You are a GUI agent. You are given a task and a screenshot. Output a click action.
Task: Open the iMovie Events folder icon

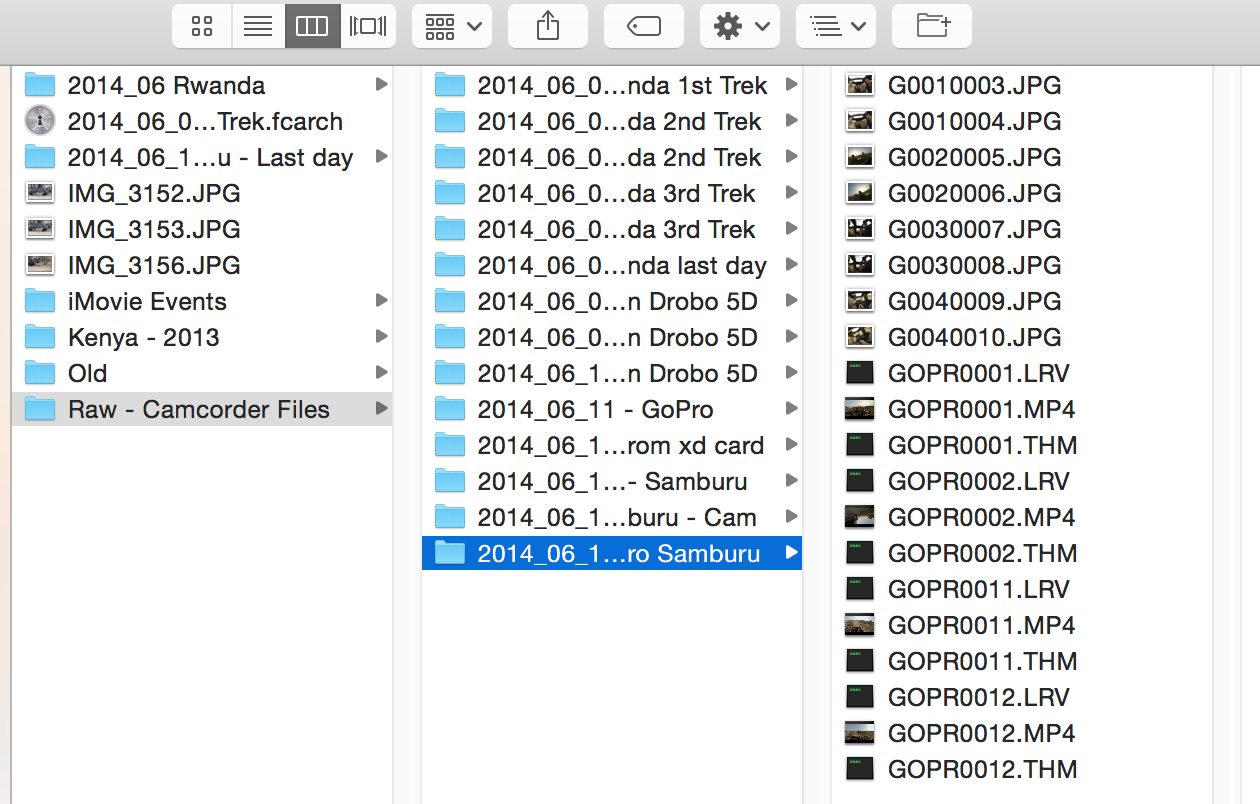(x=39, y=301)
